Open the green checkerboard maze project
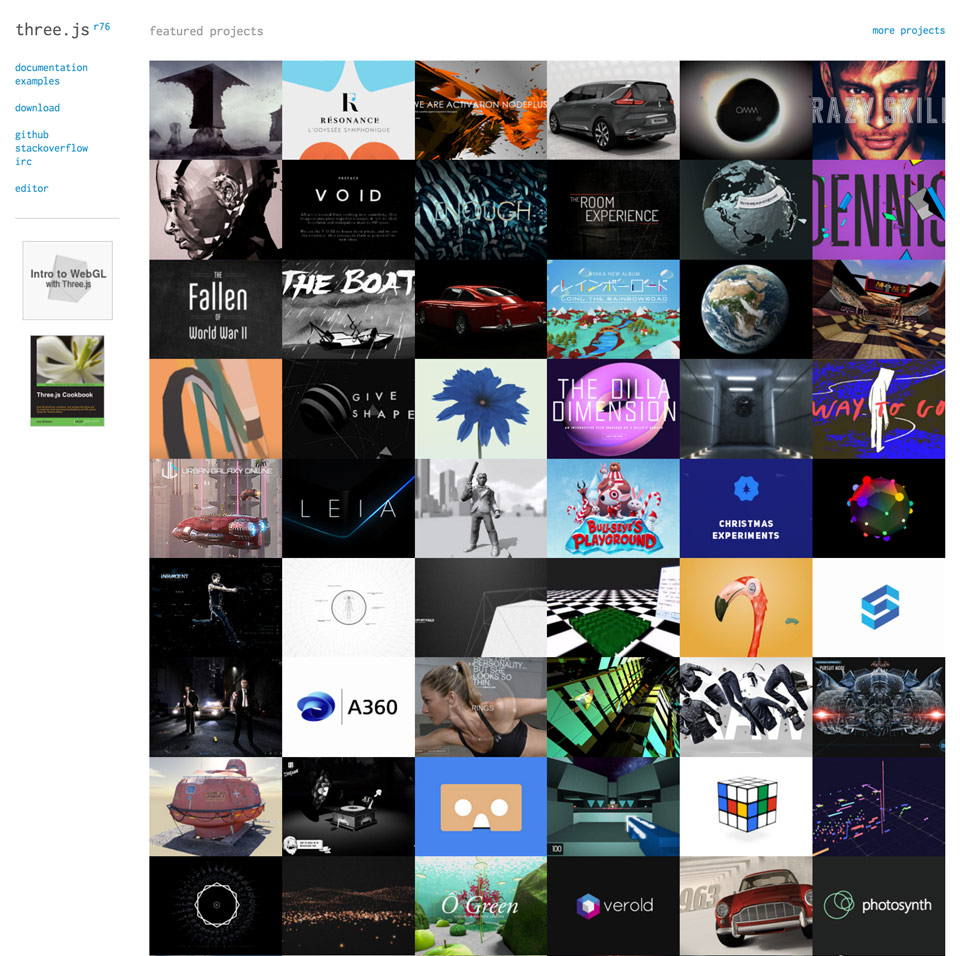960x956 pixels. coord(613,608)
